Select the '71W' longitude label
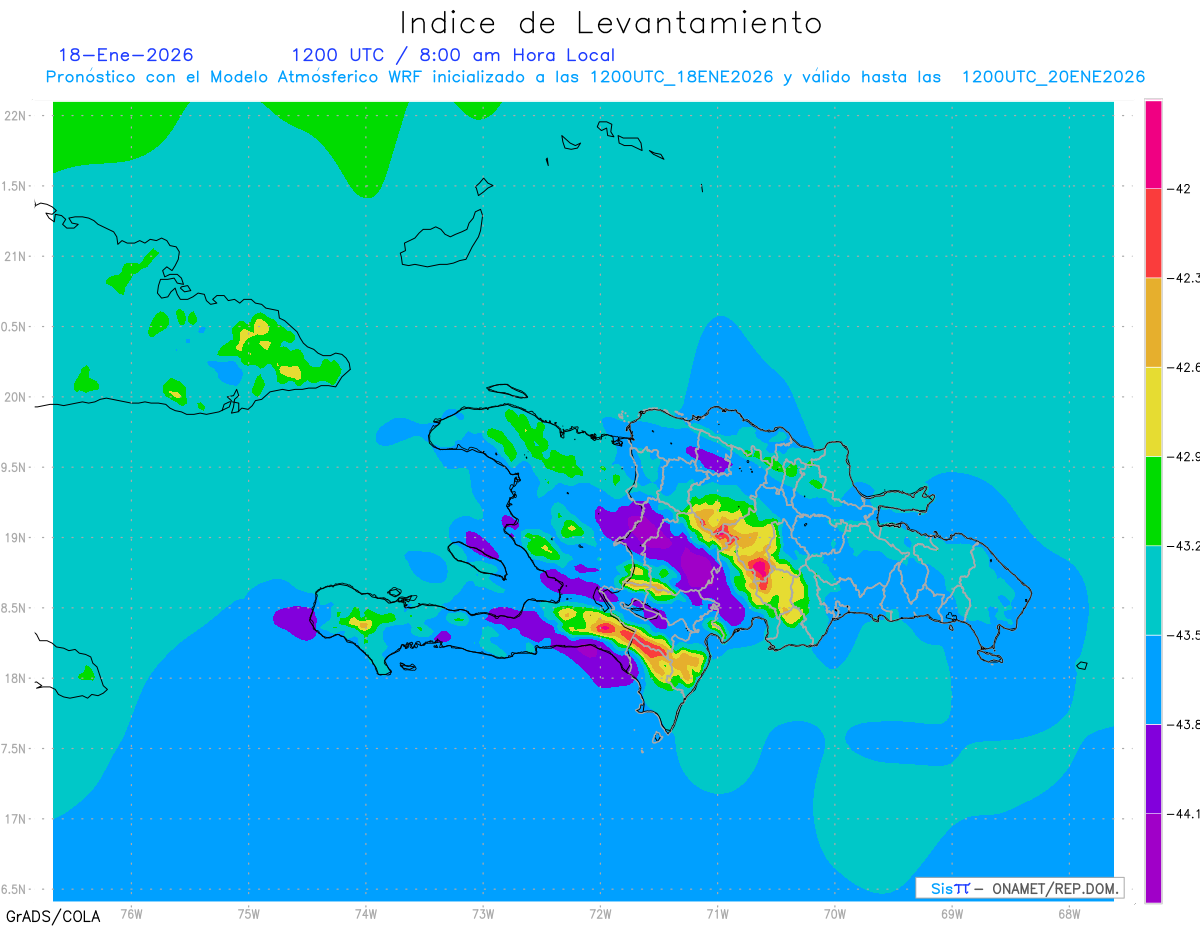This screenshot has height=927, width=1200. tap(717, 913)
